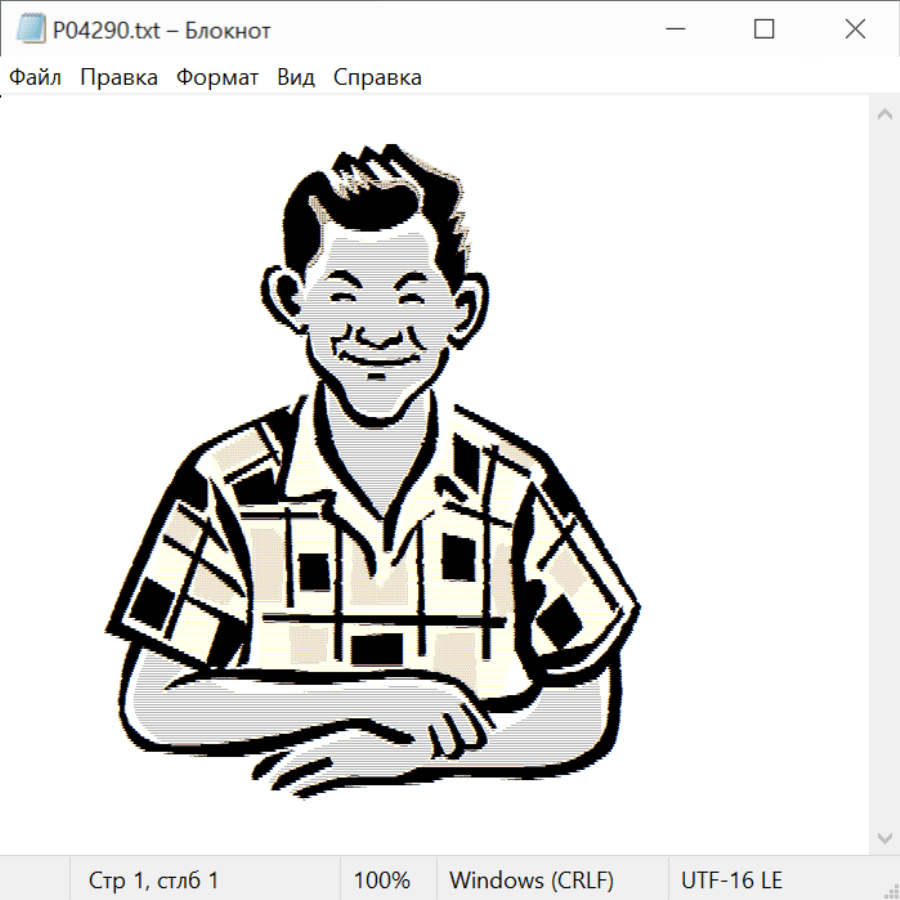Open the Правка menu
This screenshot has width=900, height=900.
(119, 78)
